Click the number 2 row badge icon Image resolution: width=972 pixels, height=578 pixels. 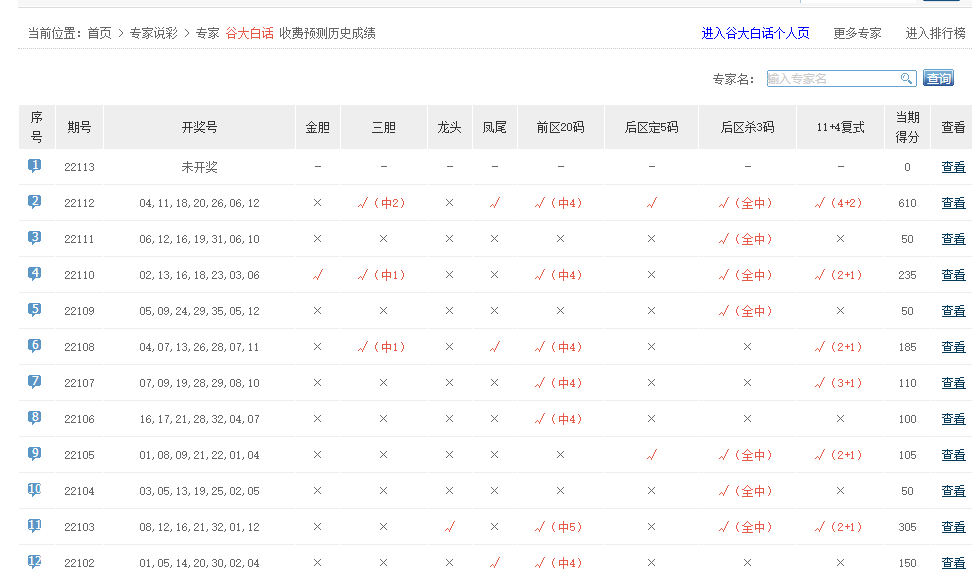click(x=35, y=202)
